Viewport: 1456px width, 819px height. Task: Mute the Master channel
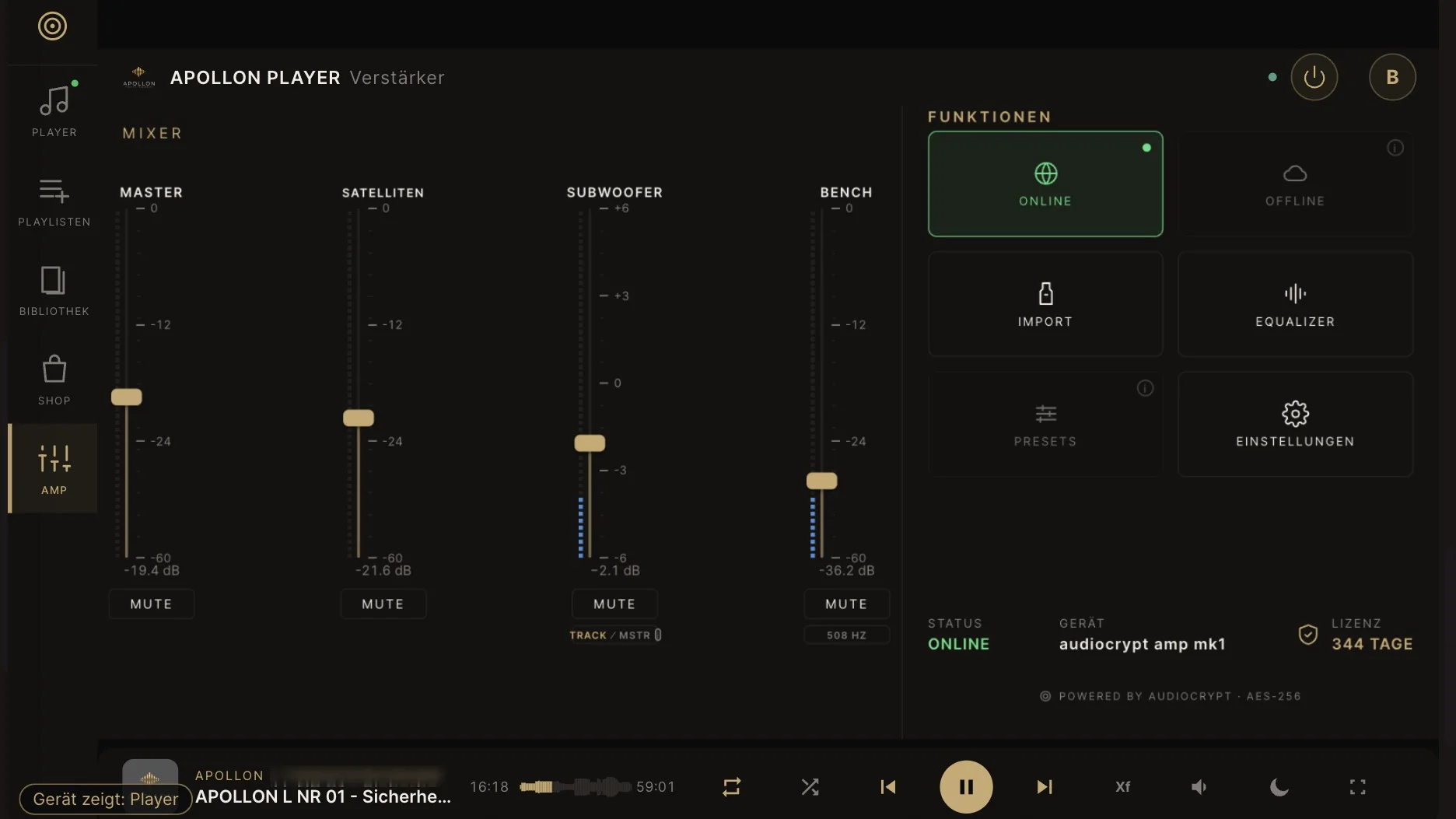click(151, 604)
